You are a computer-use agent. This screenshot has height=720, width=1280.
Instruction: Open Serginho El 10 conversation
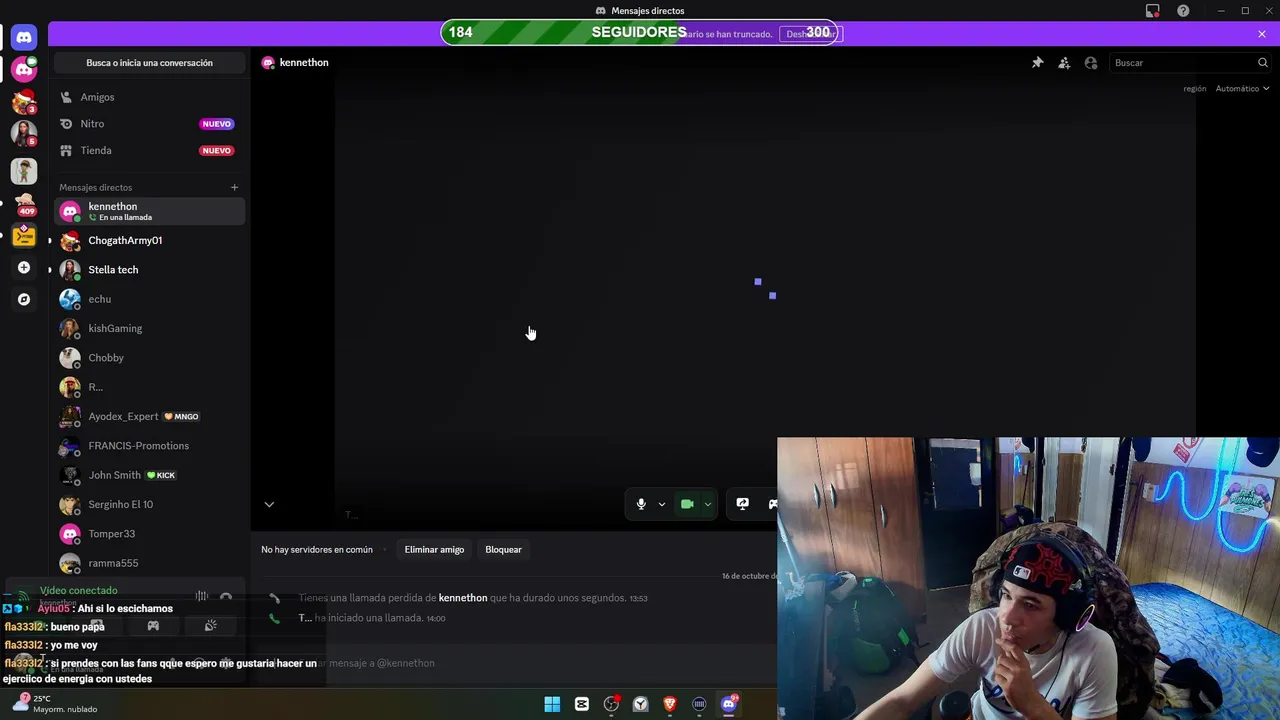tap(149, 504)
